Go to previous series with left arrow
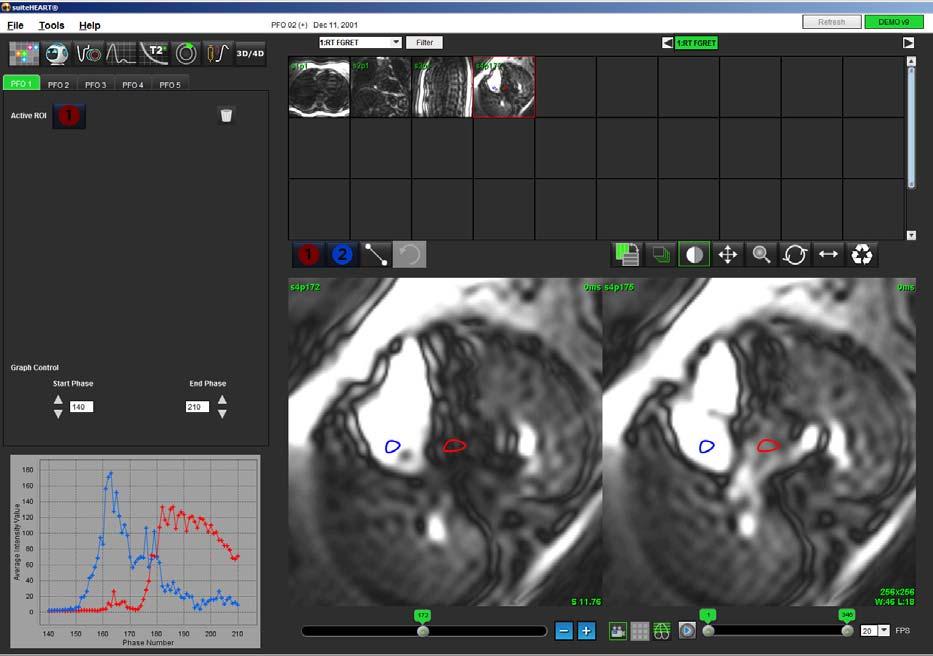The image size is (933, 656). (x=667, y=43)
